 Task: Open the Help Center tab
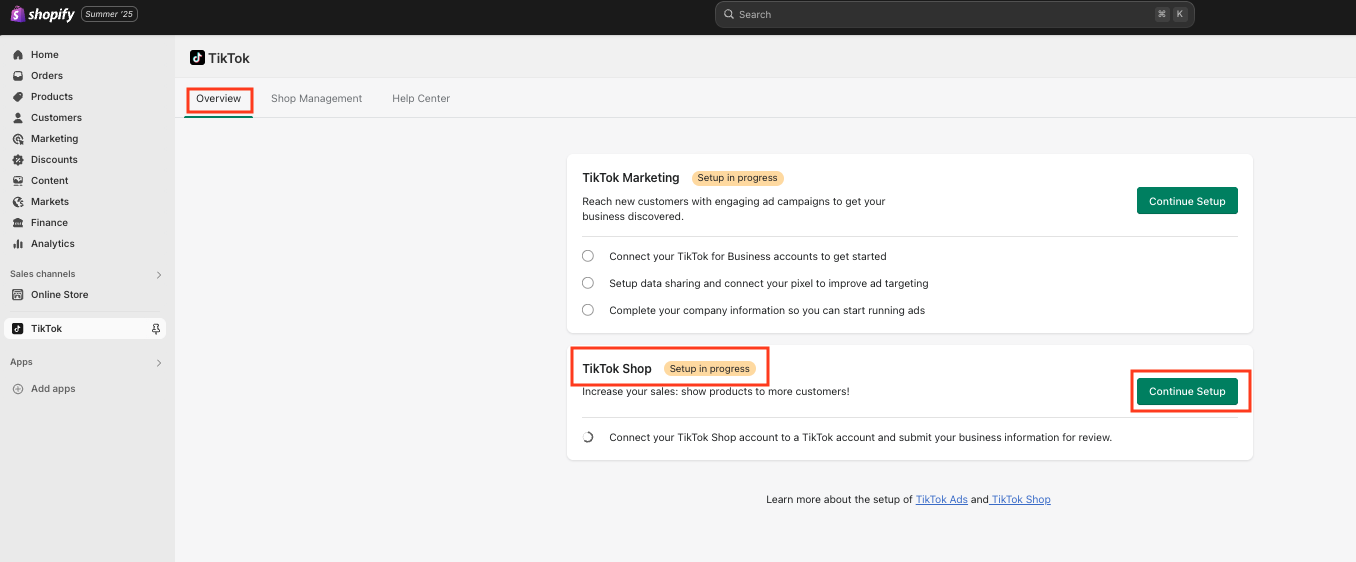click(421, 99)
